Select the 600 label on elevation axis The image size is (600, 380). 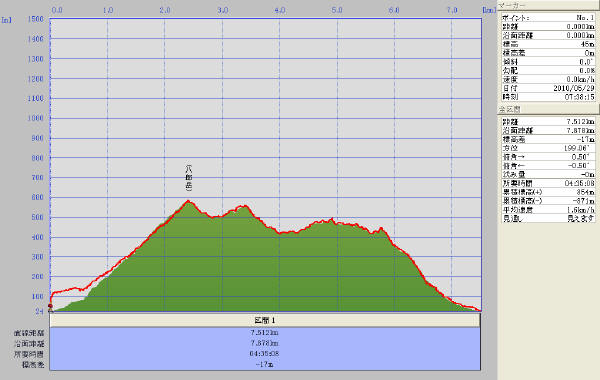click(x=38, y=197)
